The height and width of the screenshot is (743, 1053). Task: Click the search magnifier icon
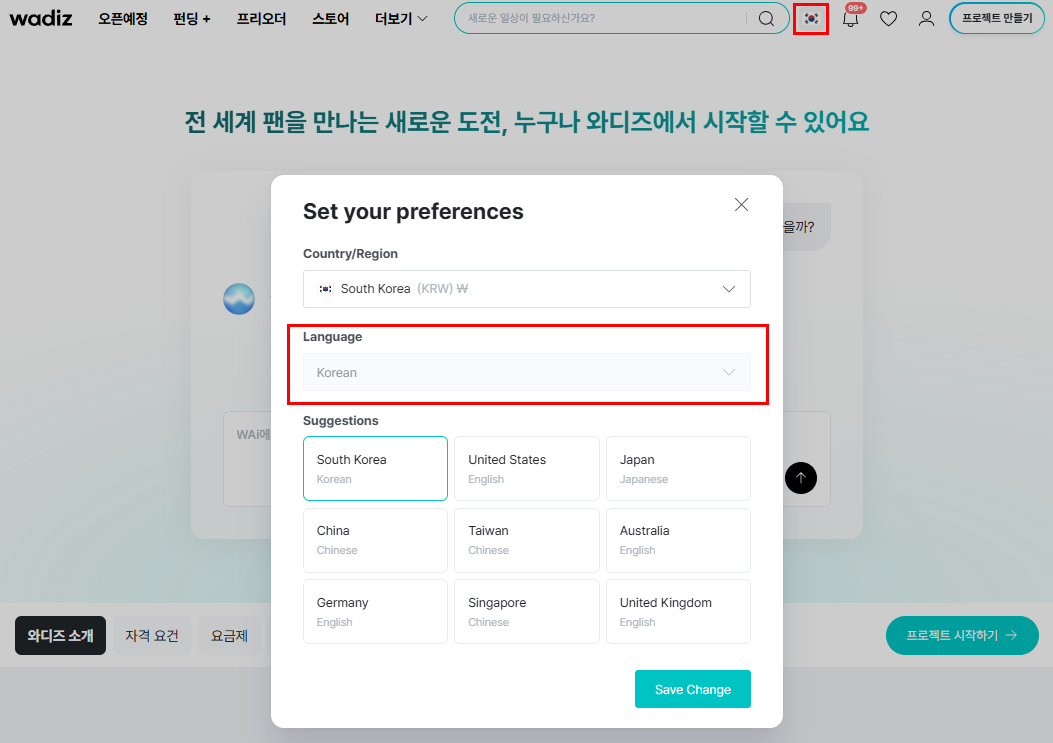tap(766, 18)
